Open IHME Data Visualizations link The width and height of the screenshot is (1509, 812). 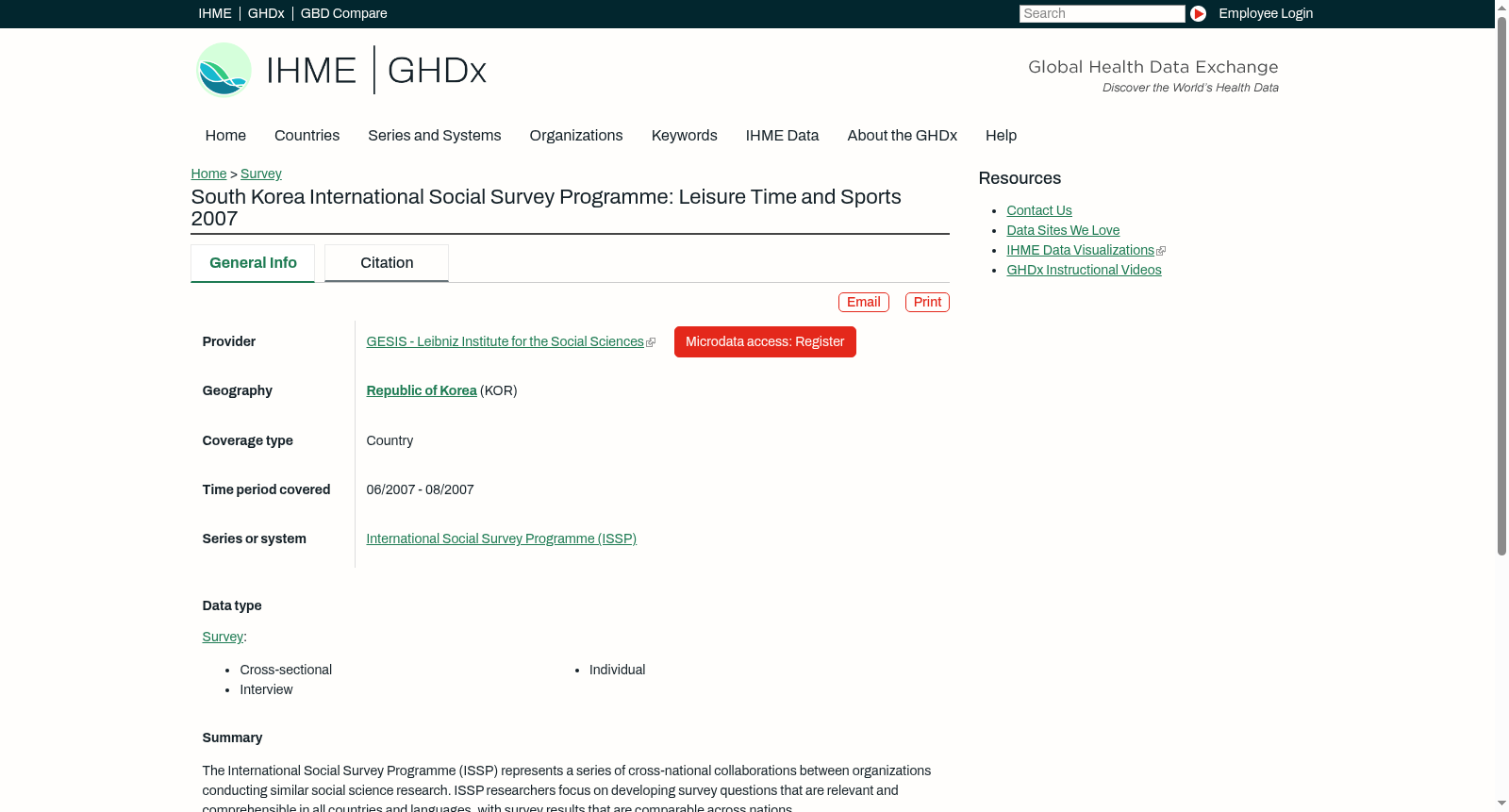coord(1080,250)
